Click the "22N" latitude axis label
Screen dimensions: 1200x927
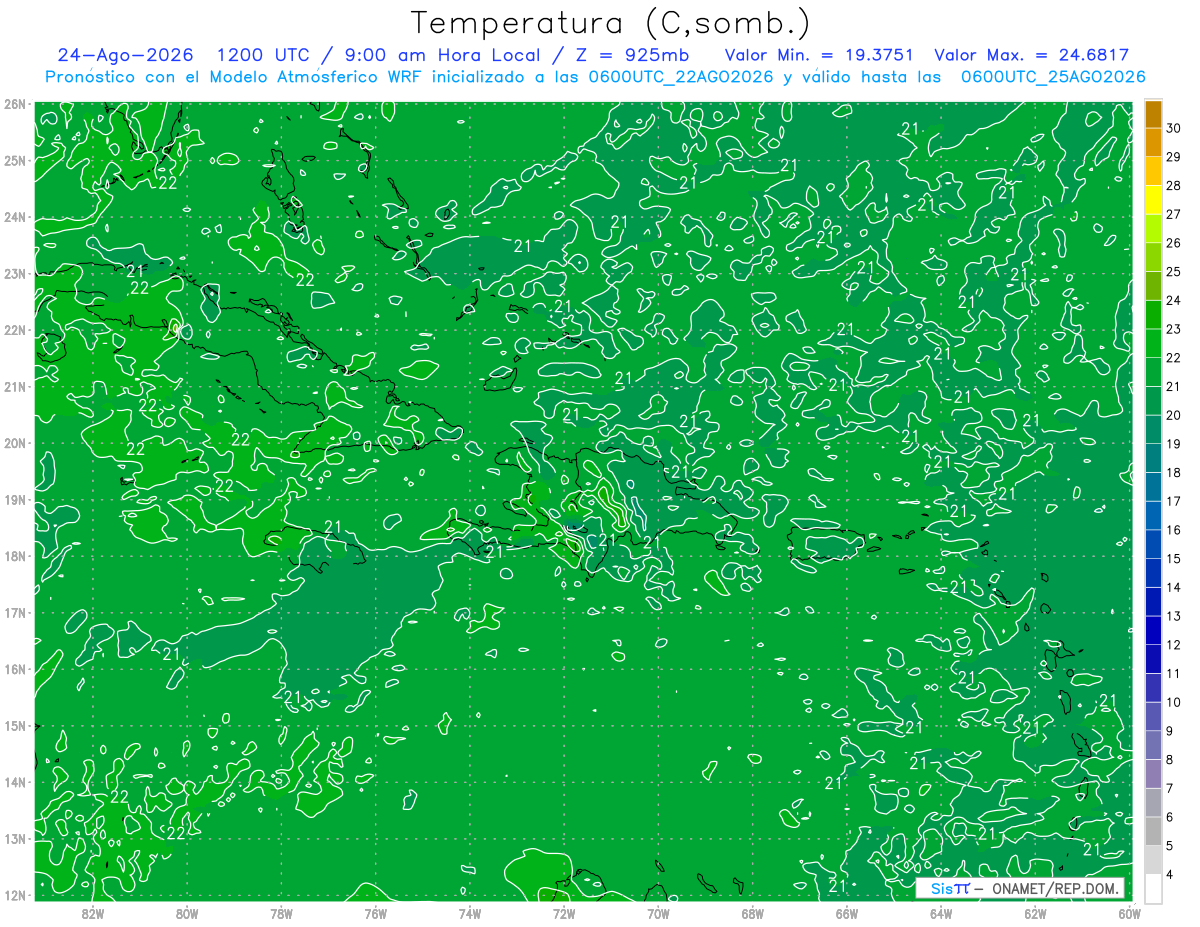point(15,330)
